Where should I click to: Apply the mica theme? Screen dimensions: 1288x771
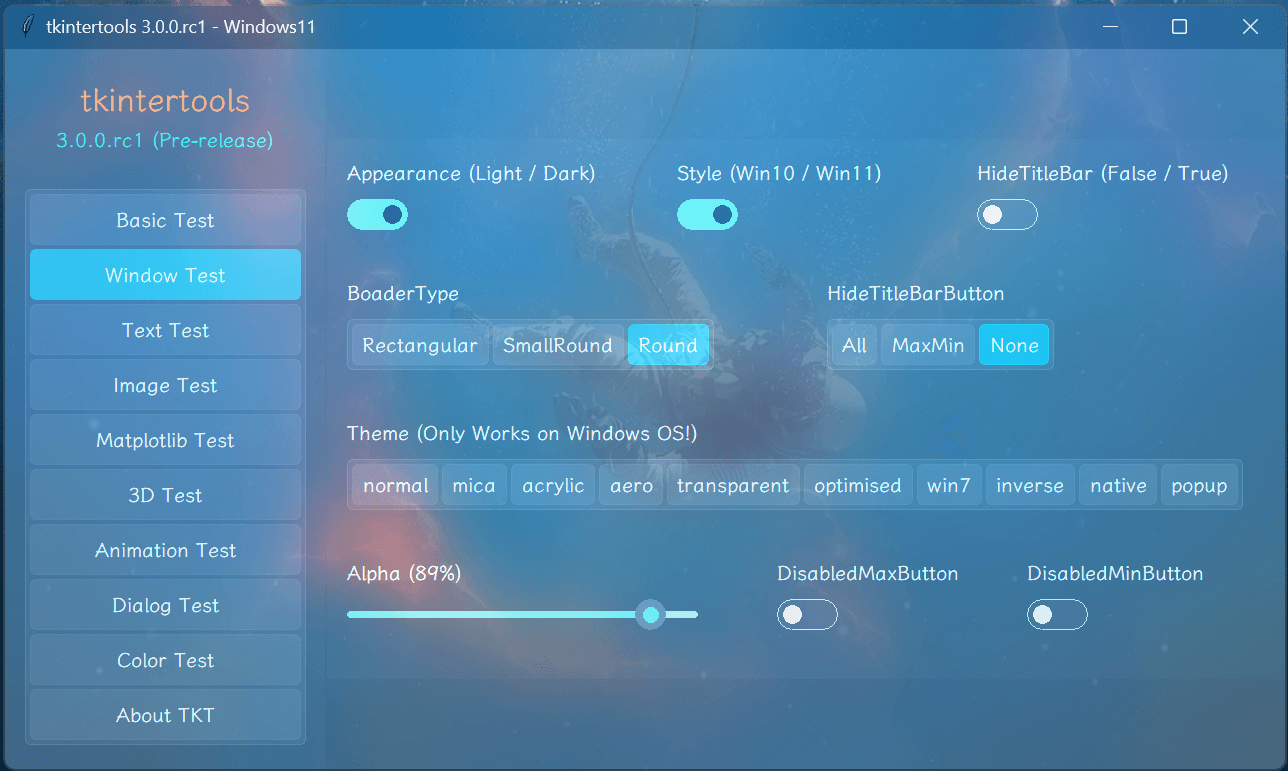click(474, 485)
